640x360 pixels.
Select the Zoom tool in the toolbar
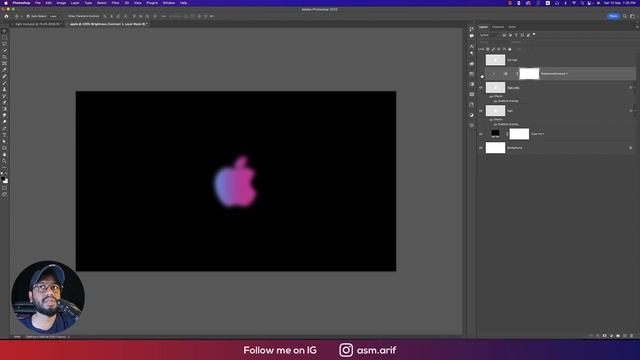tap(4, 161)
